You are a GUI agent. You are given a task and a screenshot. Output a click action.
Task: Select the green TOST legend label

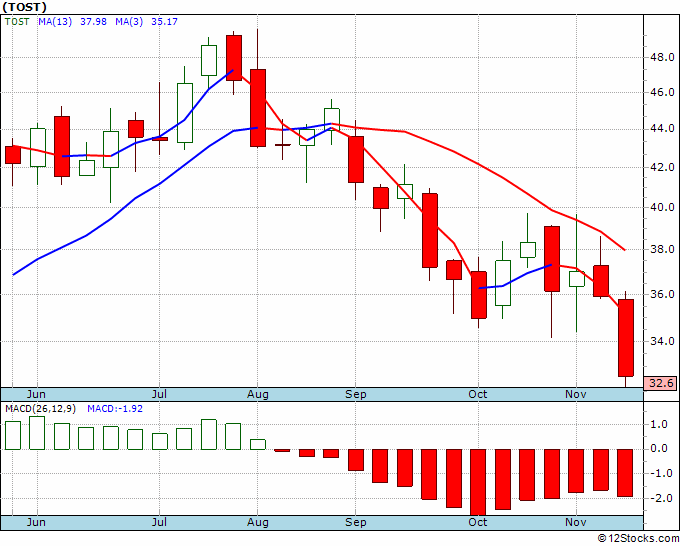coord(17,22)
